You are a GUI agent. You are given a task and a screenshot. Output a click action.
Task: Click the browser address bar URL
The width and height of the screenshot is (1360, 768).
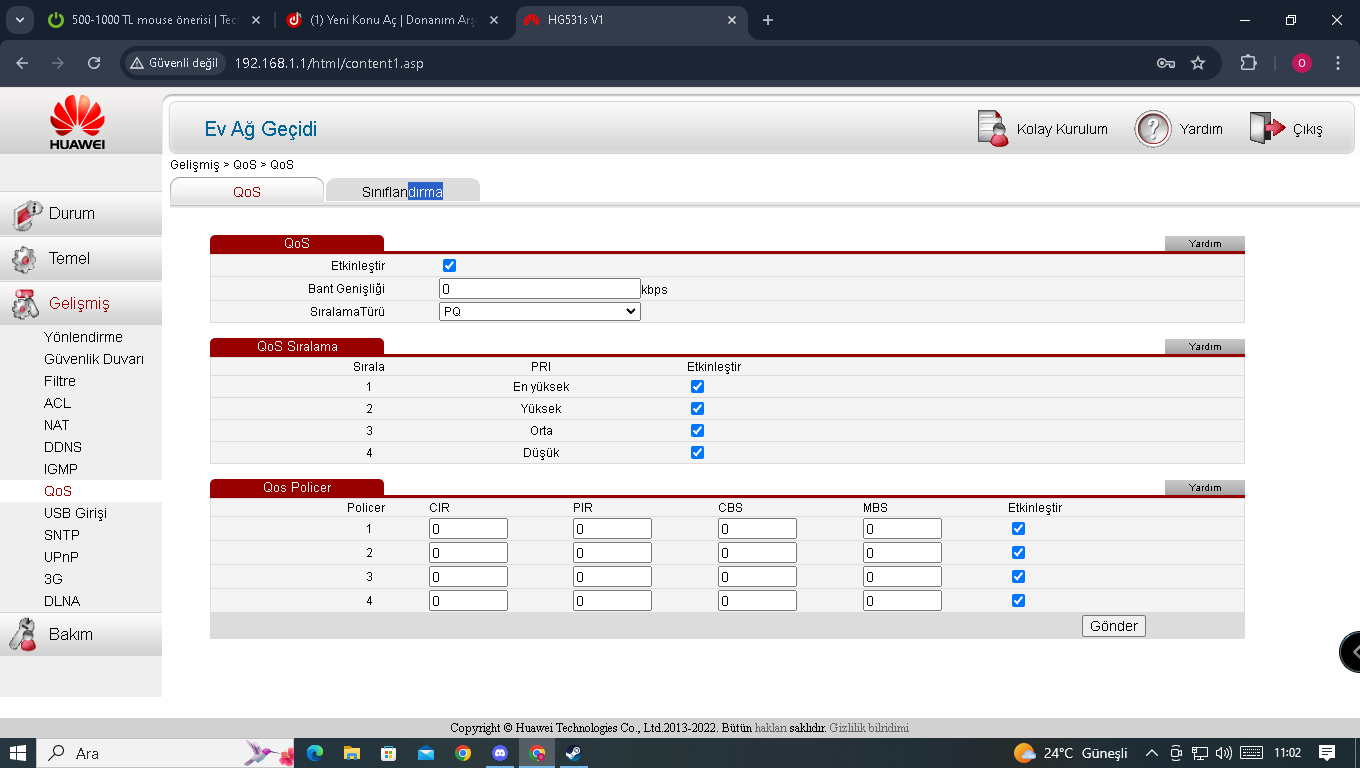coord(329,63)
